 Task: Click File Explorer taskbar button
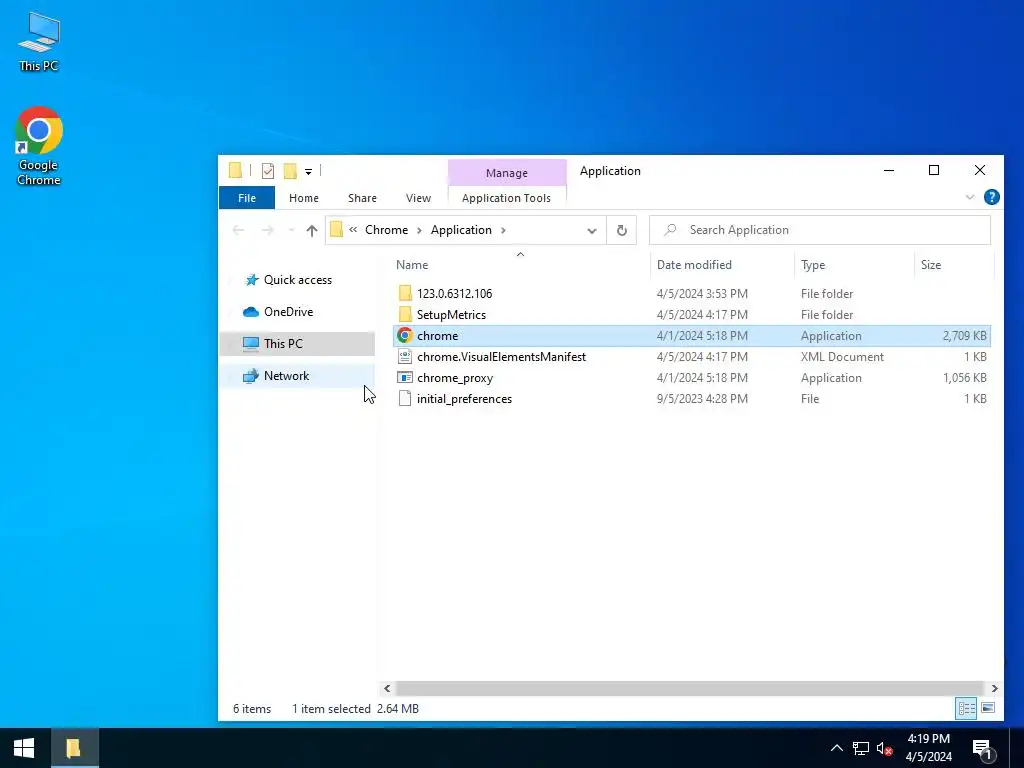point(74,748)
